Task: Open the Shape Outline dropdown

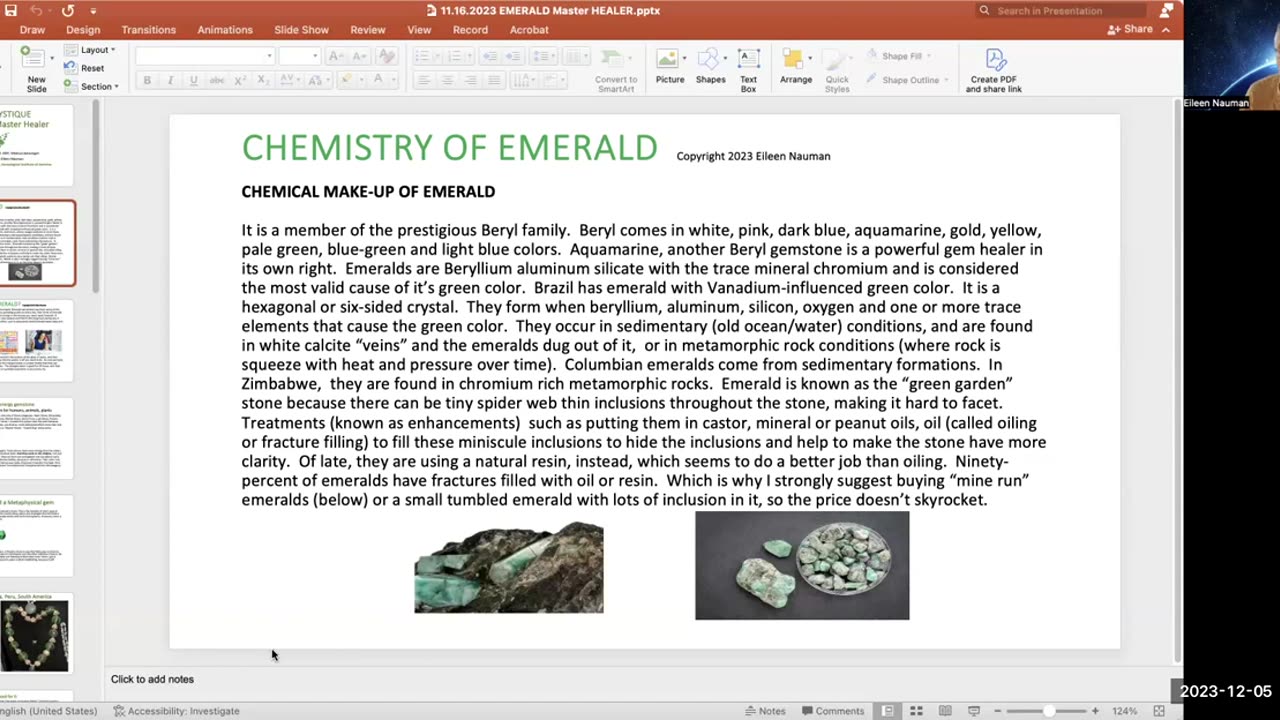Action: tap(906, 80)
